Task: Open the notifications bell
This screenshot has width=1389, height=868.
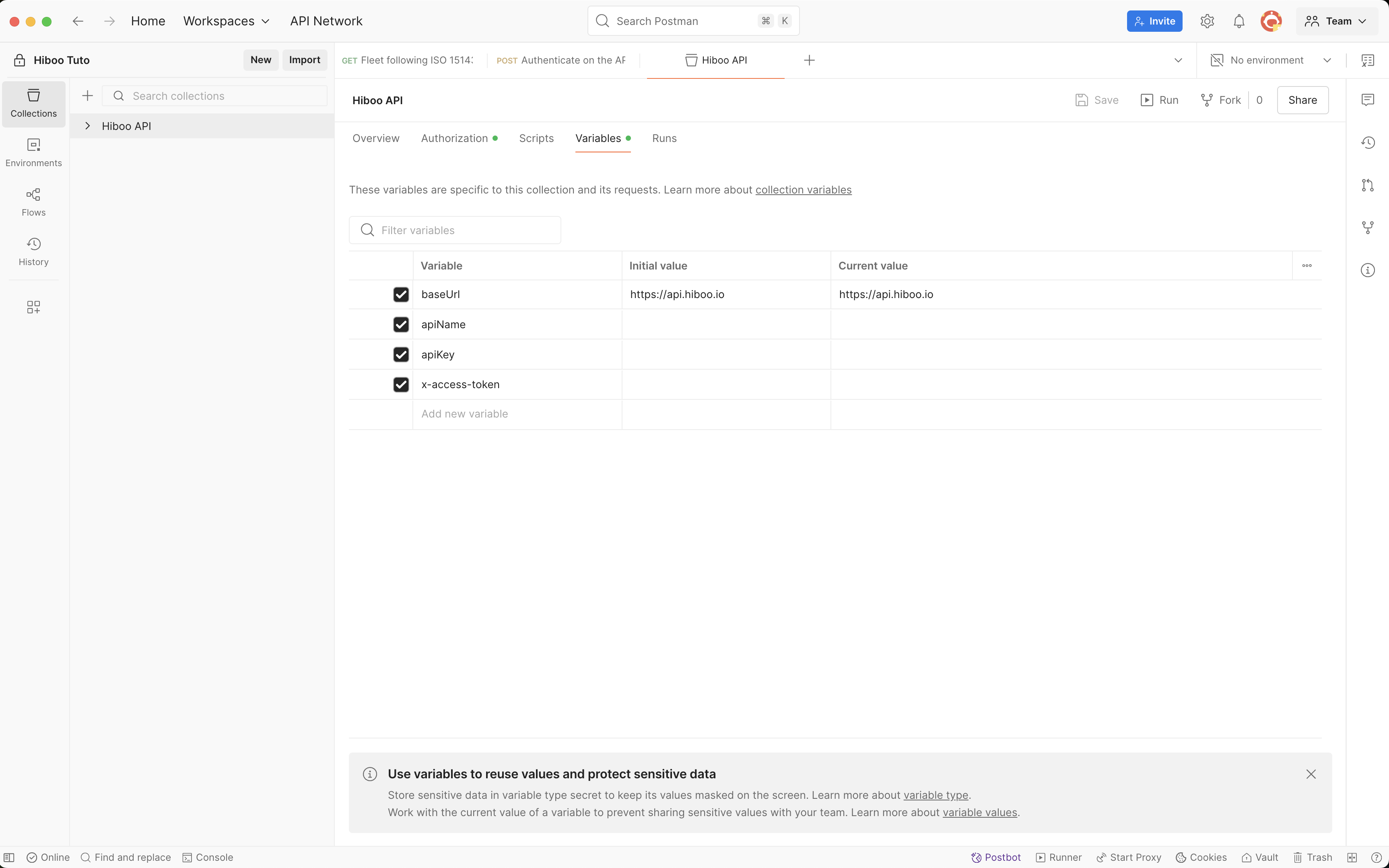Action: tap(1239, 21)
